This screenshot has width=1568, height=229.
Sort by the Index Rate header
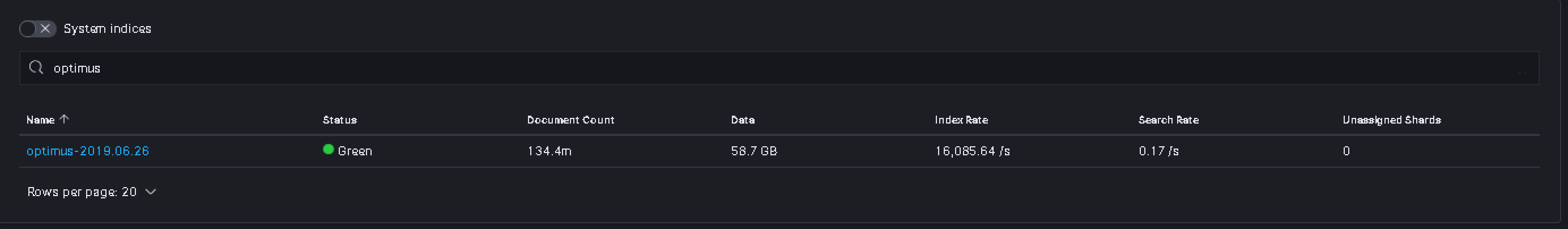961,120
